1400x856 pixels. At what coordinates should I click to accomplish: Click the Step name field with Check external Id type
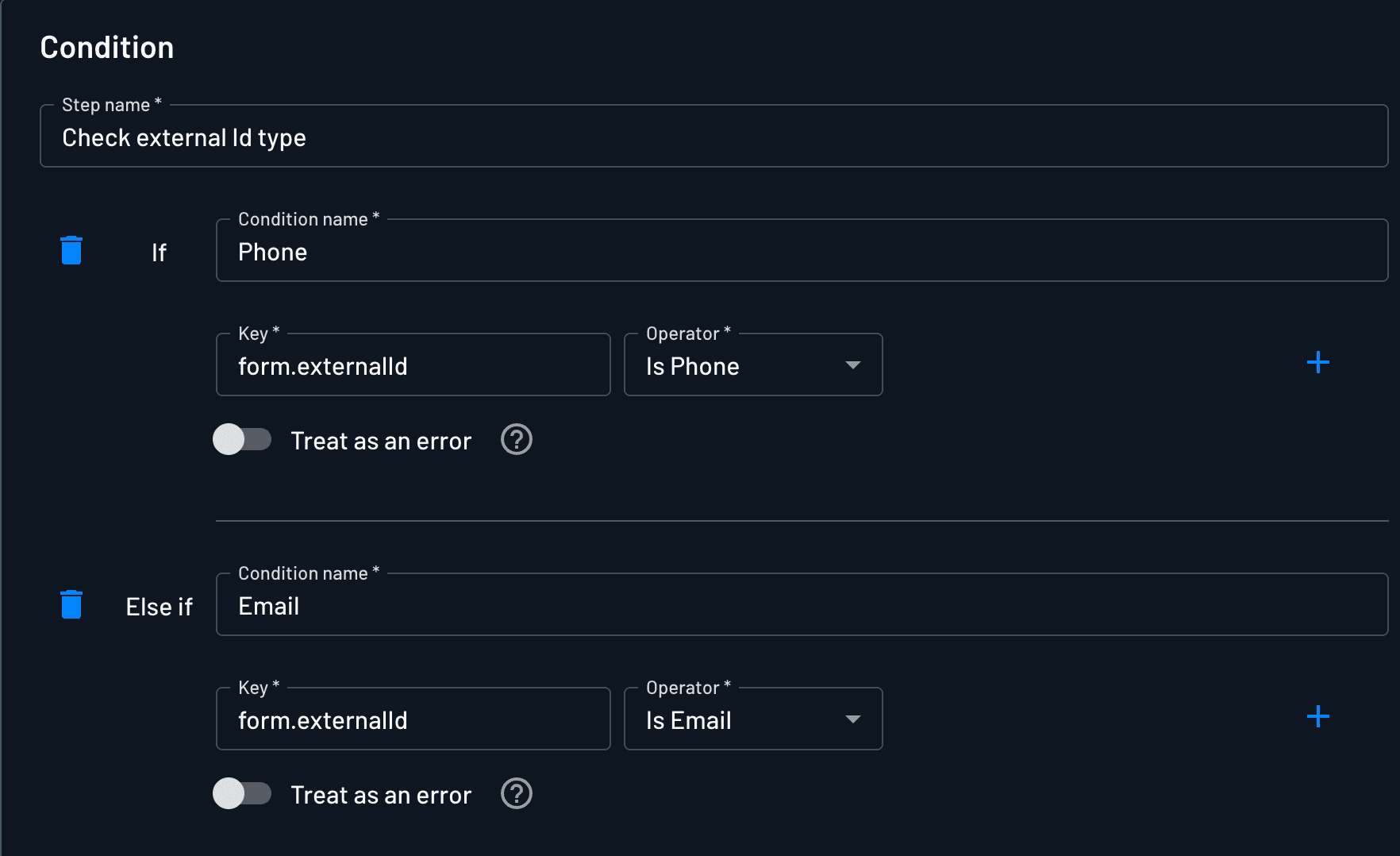713,137
